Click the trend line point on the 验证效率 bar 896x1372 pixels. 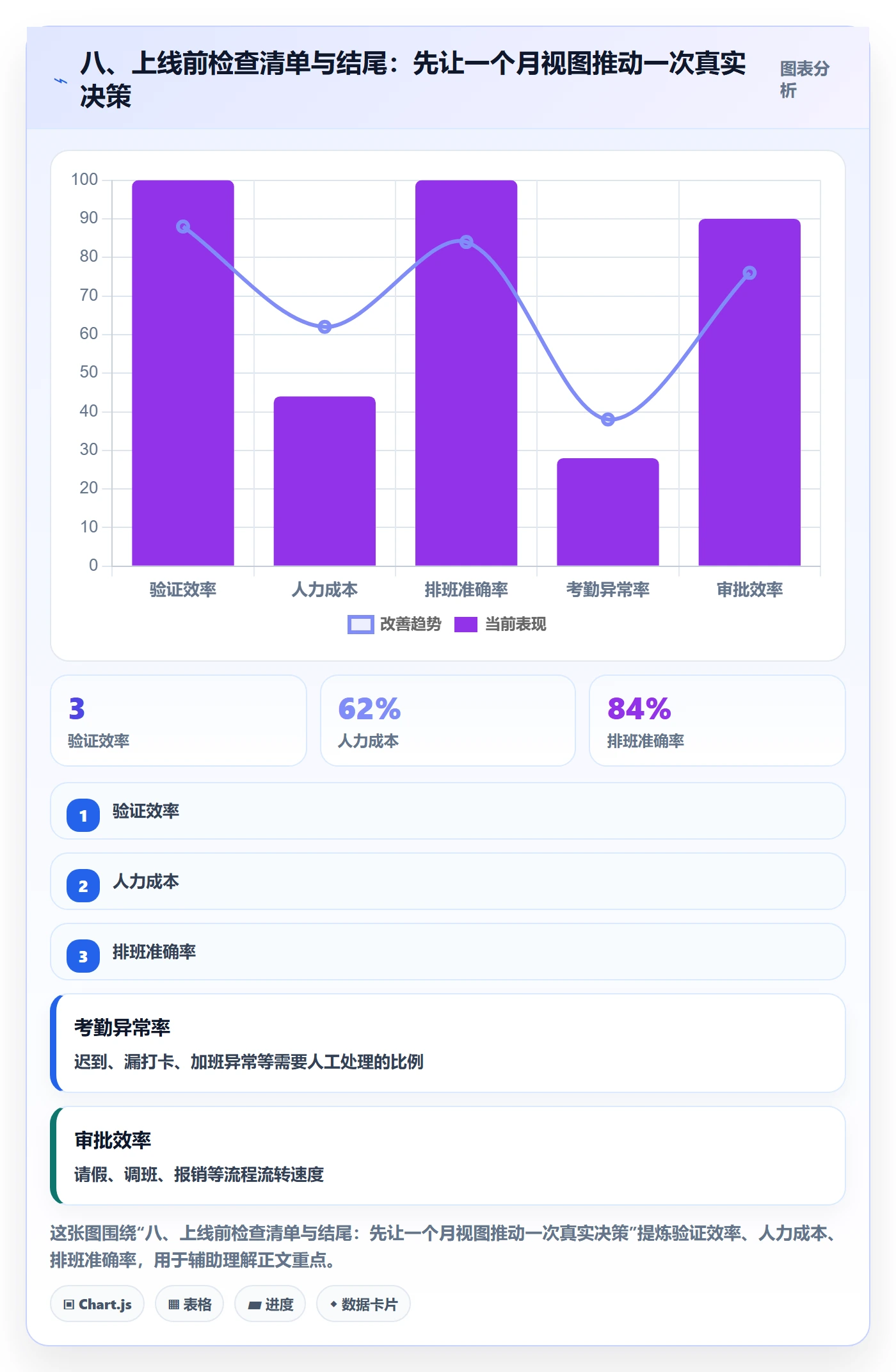coord(183,227)
